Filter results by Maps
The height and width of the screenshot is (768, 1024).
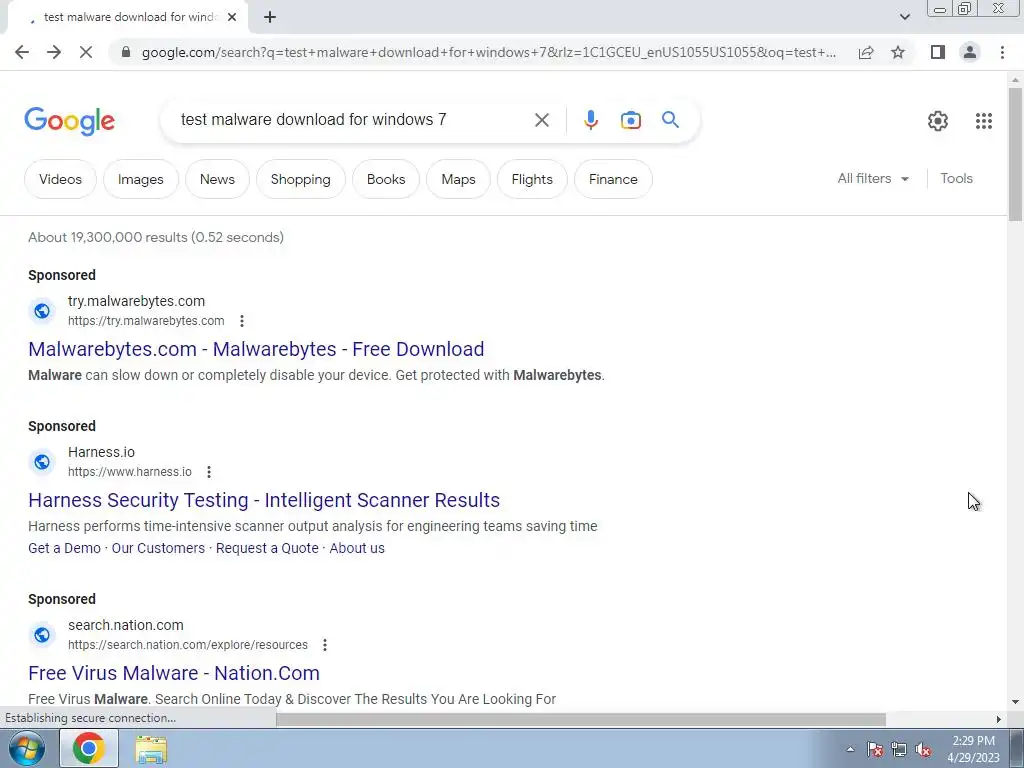[458, 179]
